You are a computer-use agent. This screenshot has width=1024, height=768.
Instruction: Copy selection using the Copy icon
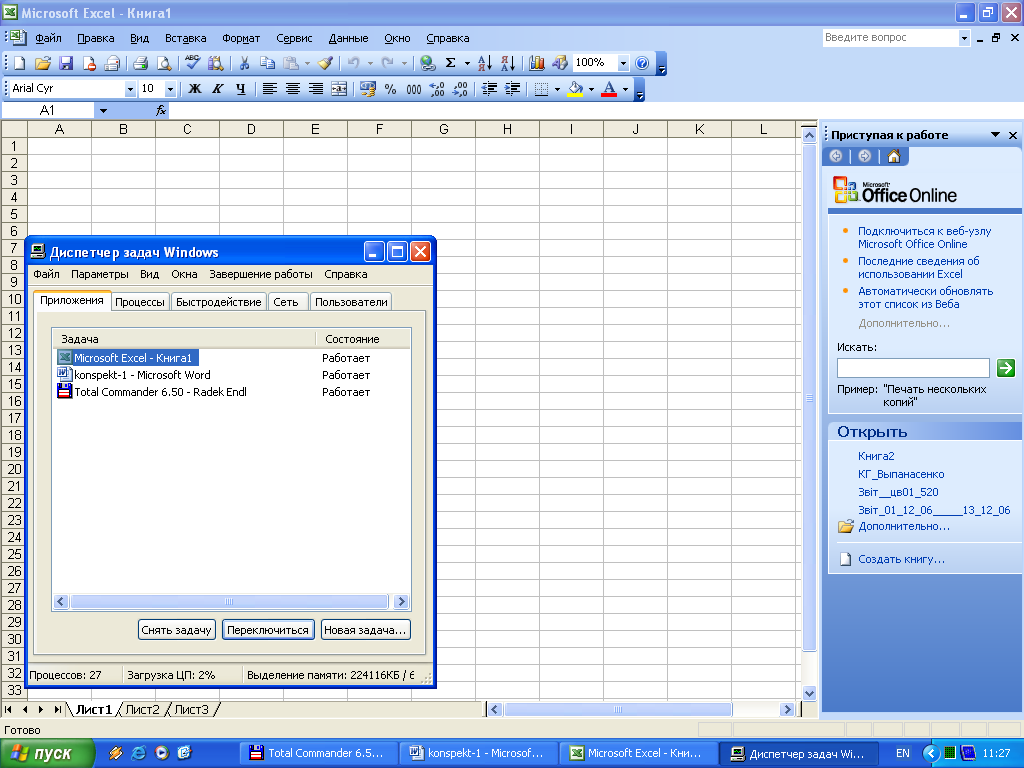click(267, 63)
